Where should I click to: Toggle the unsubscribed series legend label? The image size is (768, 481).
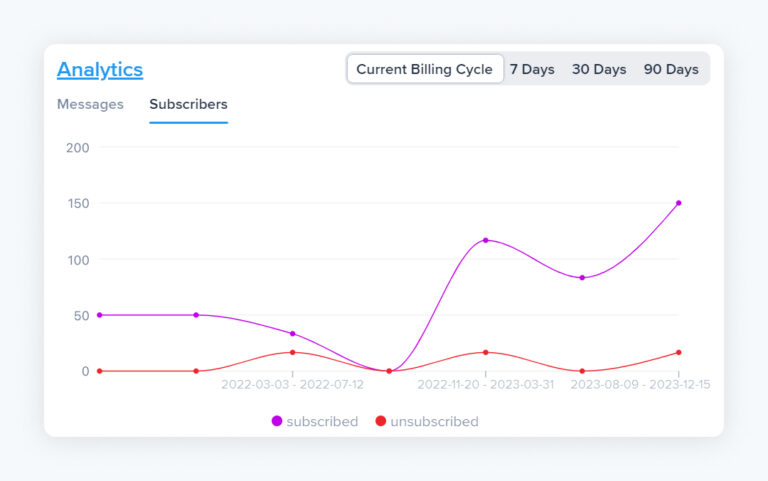434,422
